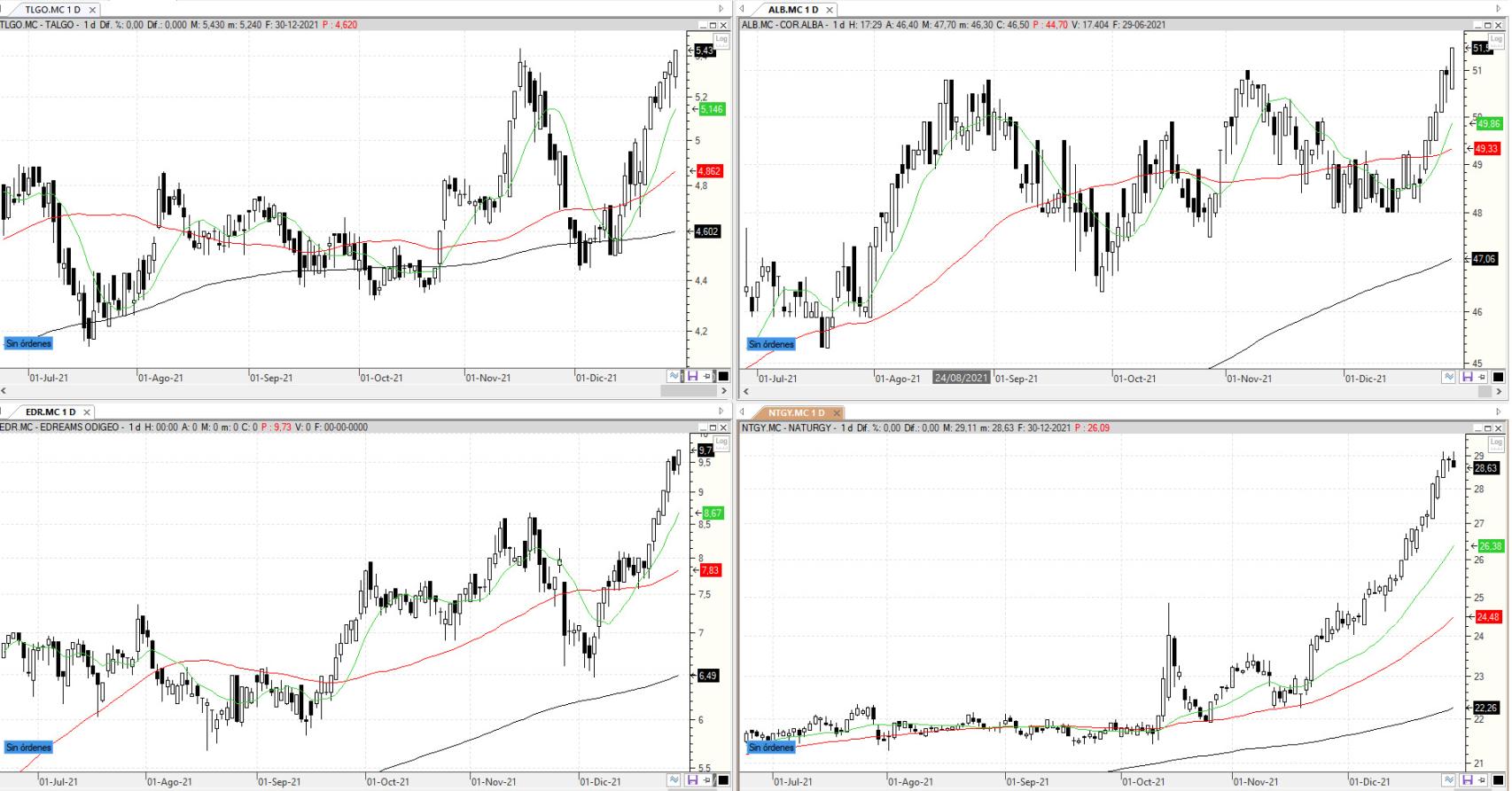Click the pin icon in the TALGO chart
This screenshot has width=1512, height=791.
click(707, 377)
